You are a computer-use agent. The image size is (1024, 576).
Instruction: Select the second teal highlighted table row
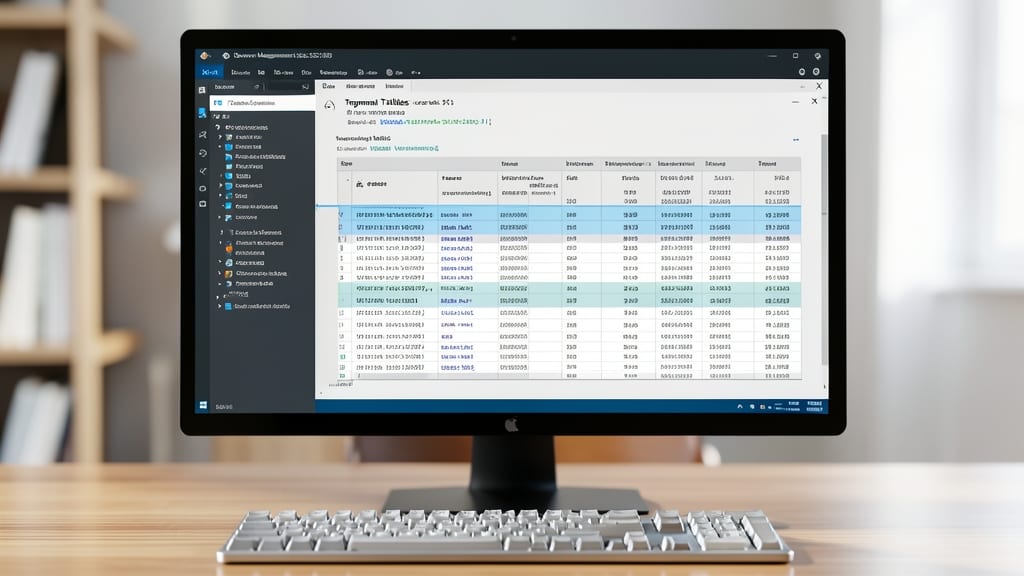[569, 301]
